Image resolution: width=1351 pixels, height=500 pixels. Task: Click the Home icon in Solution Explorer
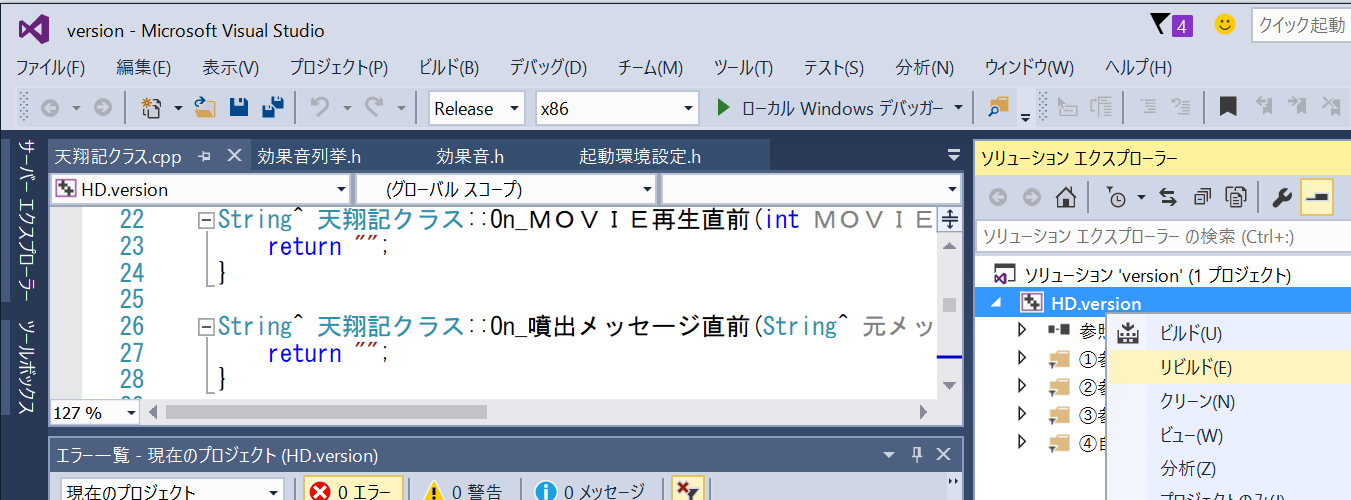(1067, 196)
